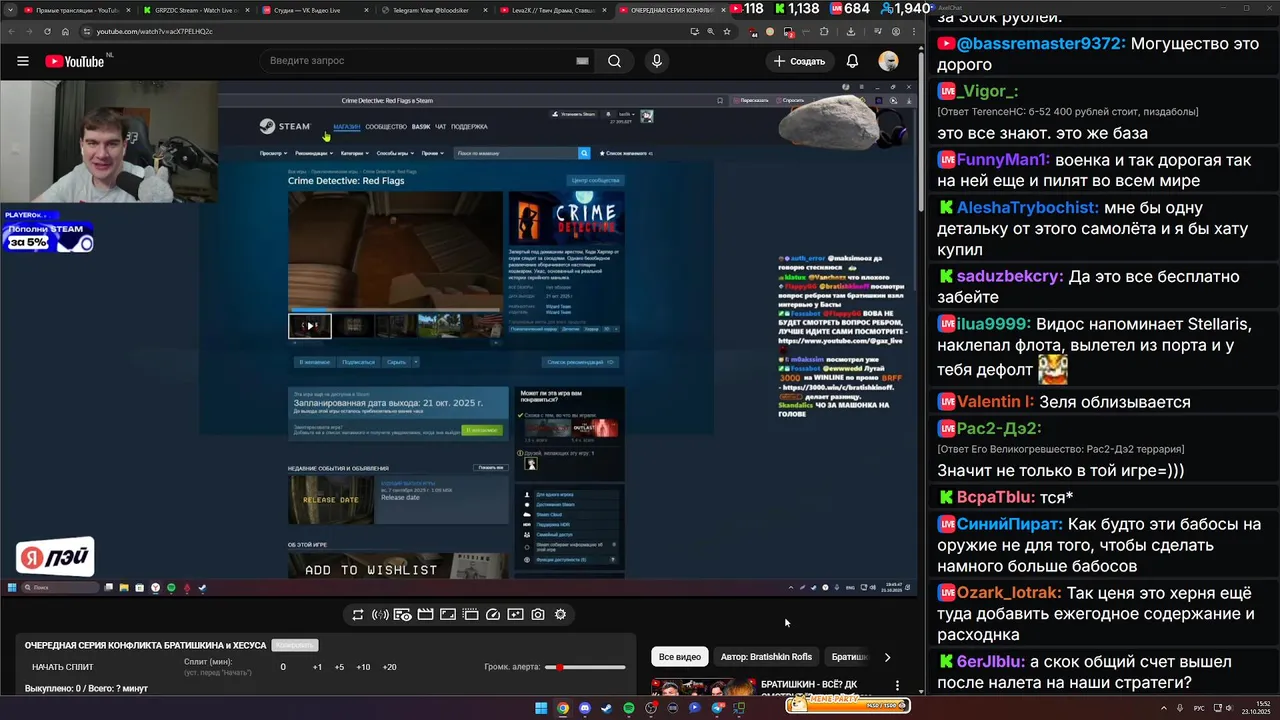
Task: Open zoom magnifier icon in address bar
Action: [711, 31]
